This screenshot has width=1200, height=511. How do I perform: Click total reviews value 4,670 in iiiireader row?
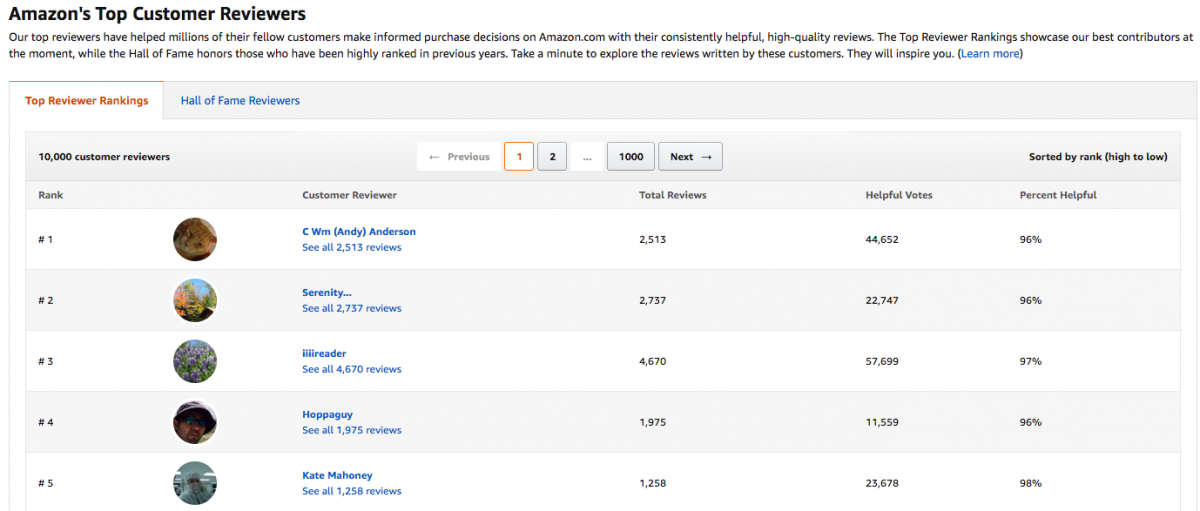[x=653, y=362]
